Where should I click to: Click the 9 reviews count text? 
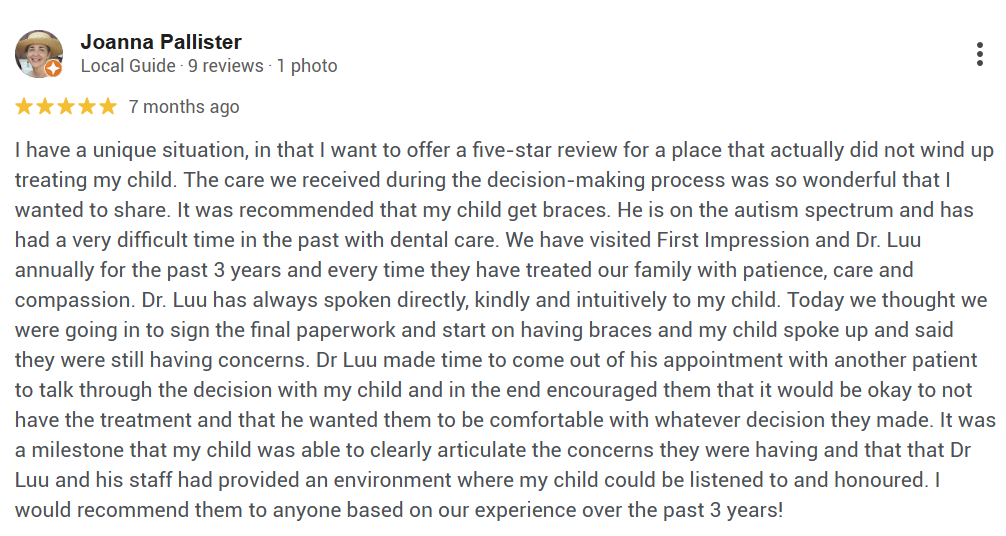point(225,66)
